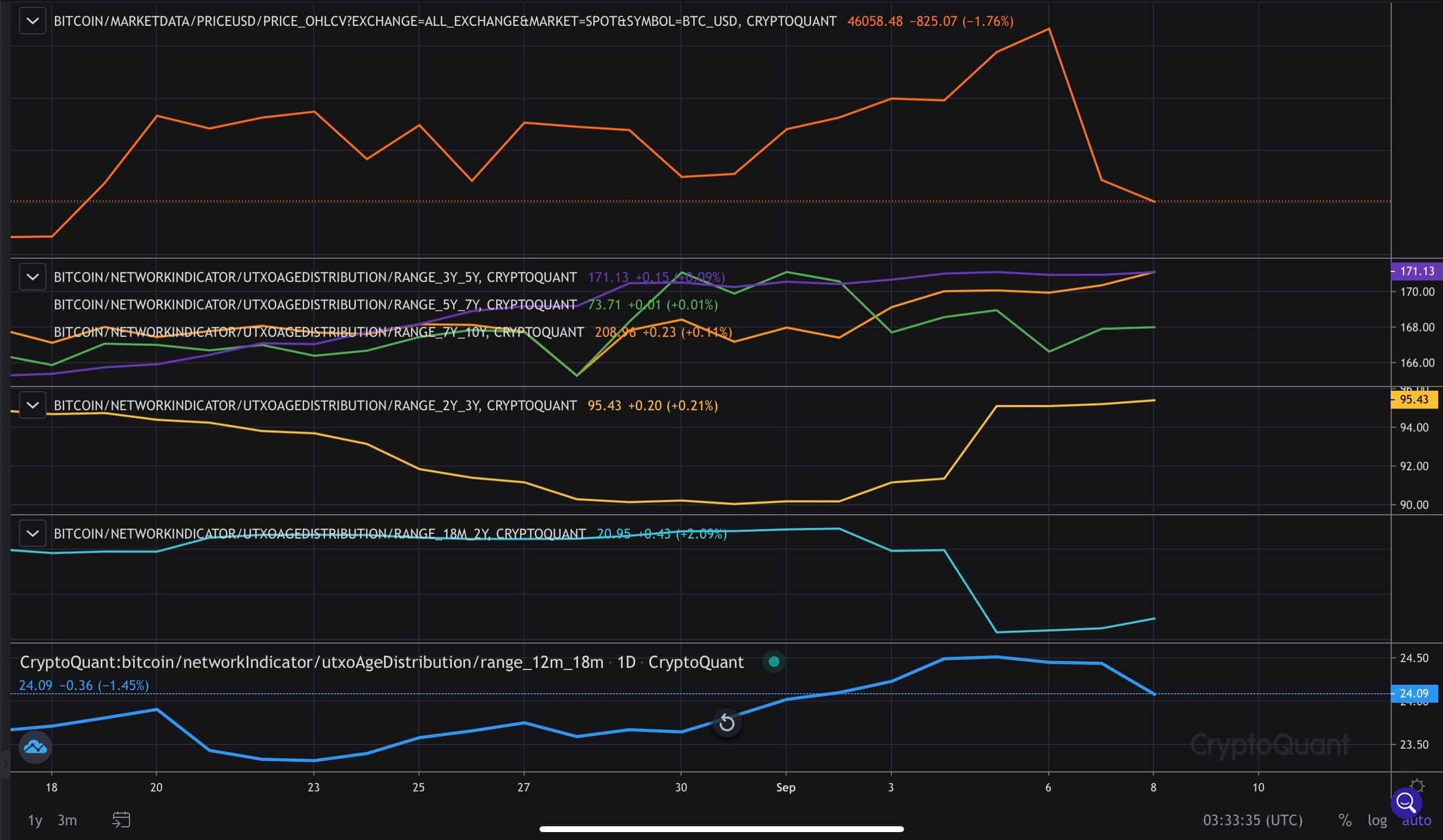
Task: Collapse the RANGE_2Y_3Y pane chevron
Action: point(33,405)
